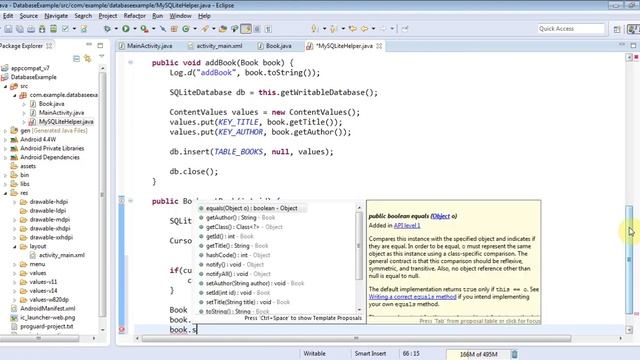640x360 pixels.
Task: Toggle Link with Editor in Package Explorer
Action: pos(87,59)
